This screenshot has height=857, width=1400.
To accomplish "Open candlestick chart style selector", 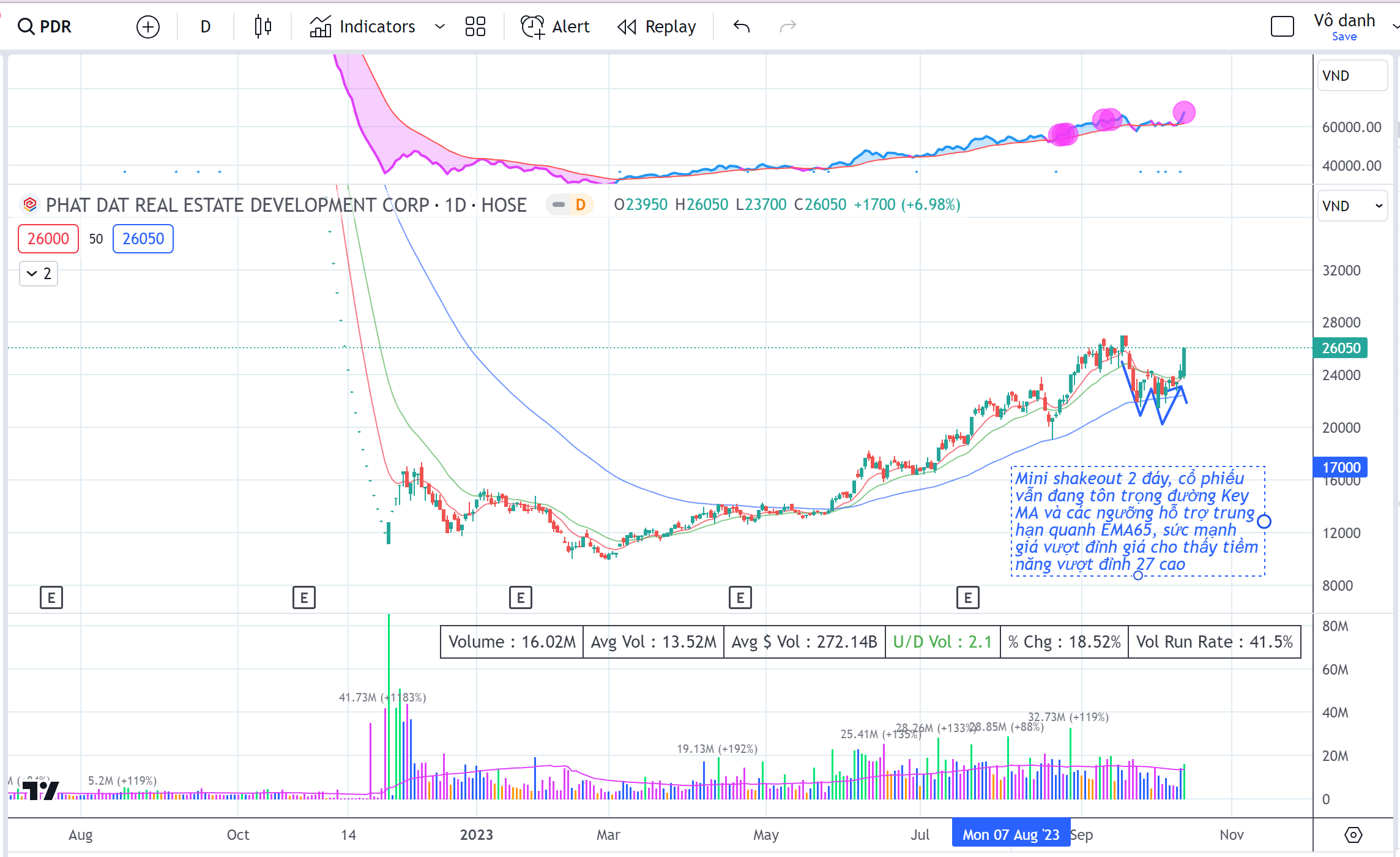I will pyautogui.click(x=263, y=26).
